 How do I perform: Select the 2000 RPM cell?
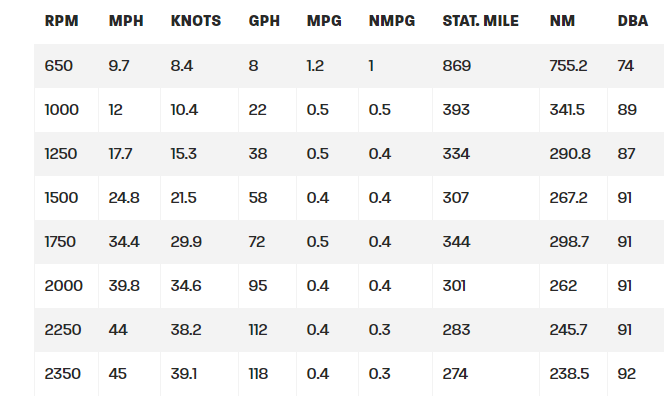pyautogui.click(x=63, y=286)
